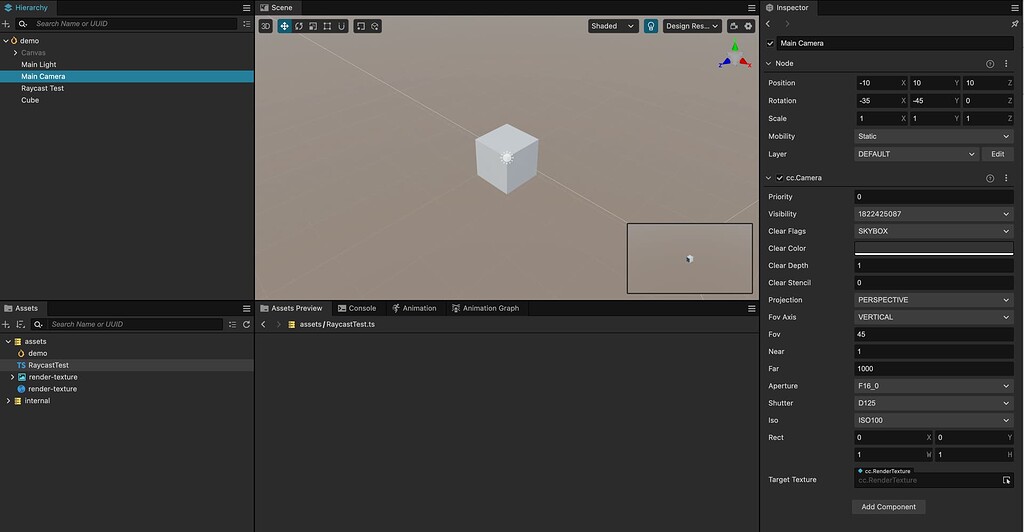Open Hierarchy search type filter
The width and height of the screenshot is (1024, 532).
23,23
